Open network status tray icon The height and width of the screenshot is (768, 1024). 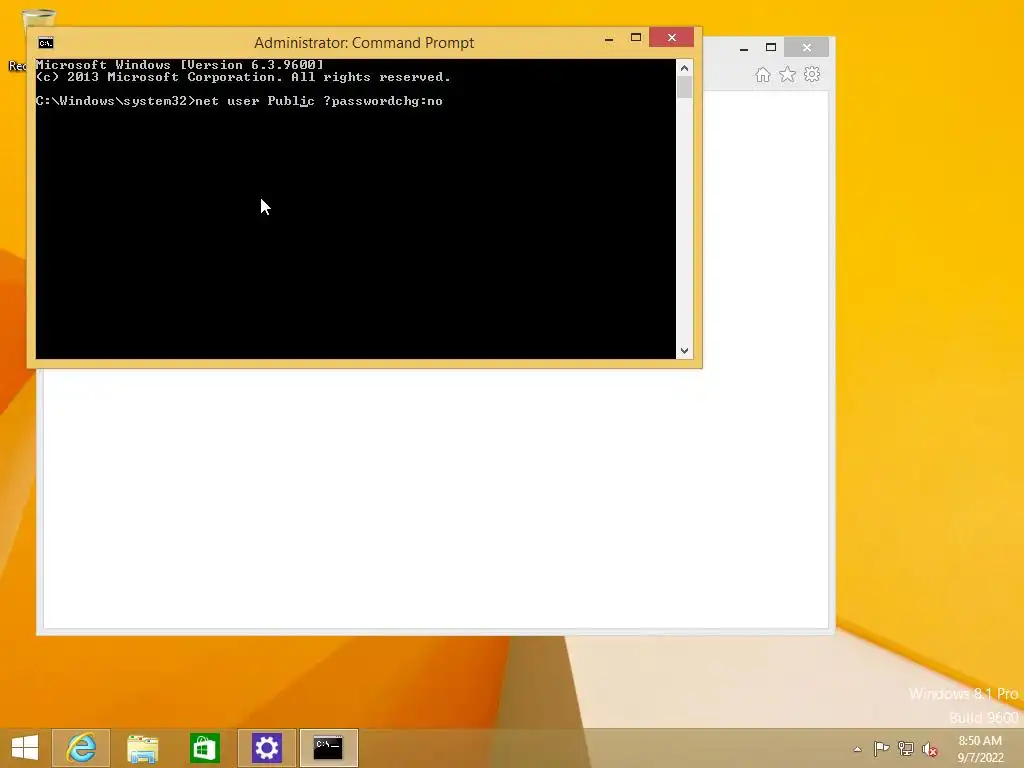click(x=906, y=748)
